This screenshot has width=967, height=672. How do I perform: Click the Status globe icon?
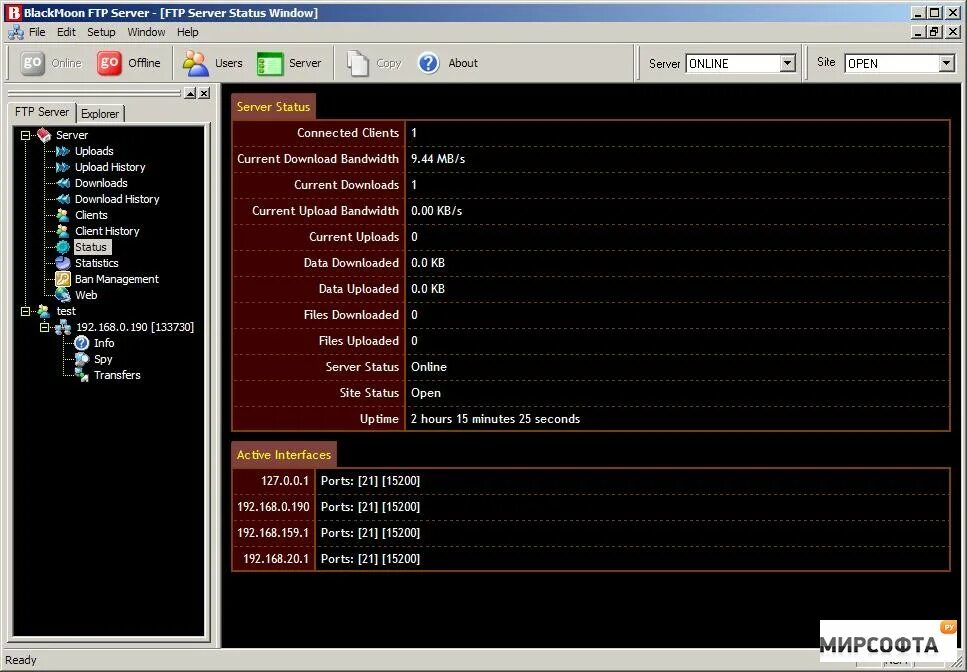pyautogui.click(x=63, y=247)
